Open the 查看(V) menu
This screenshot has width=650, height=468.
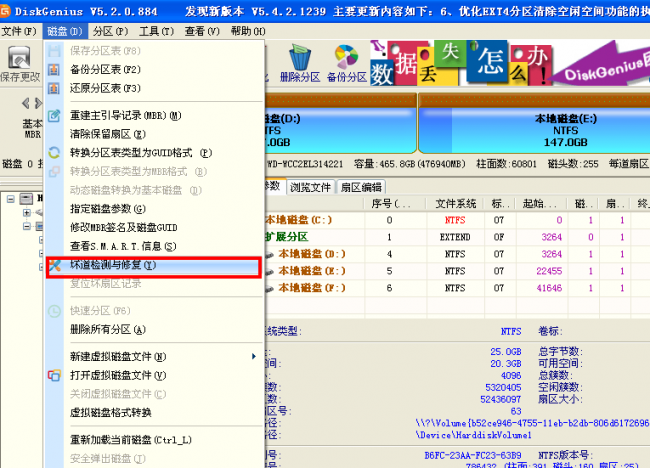pyautogui.click(x=202, y=31)
